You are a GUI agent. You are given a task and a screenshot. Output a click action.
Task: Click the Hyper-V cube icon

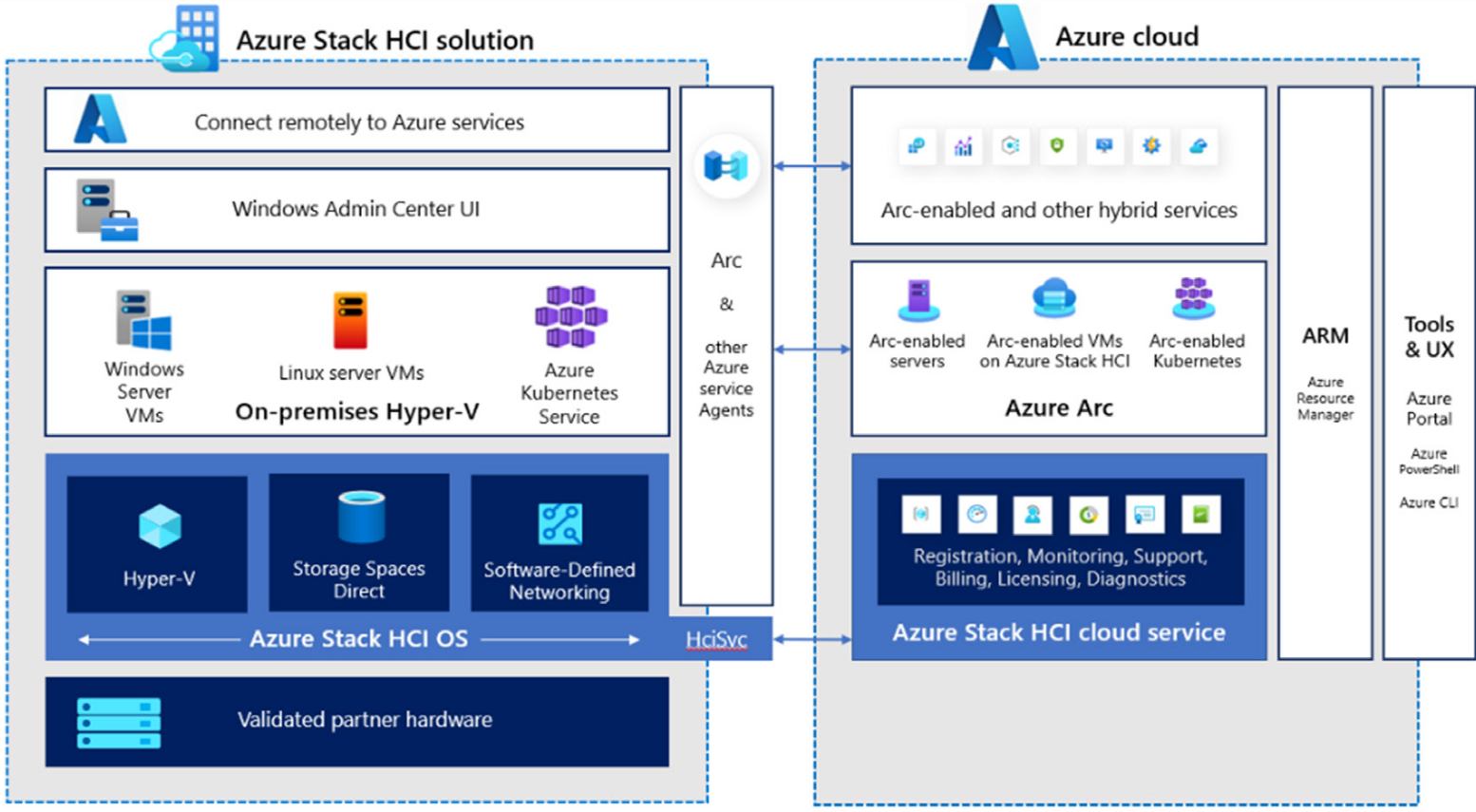[x=160, y=526]
